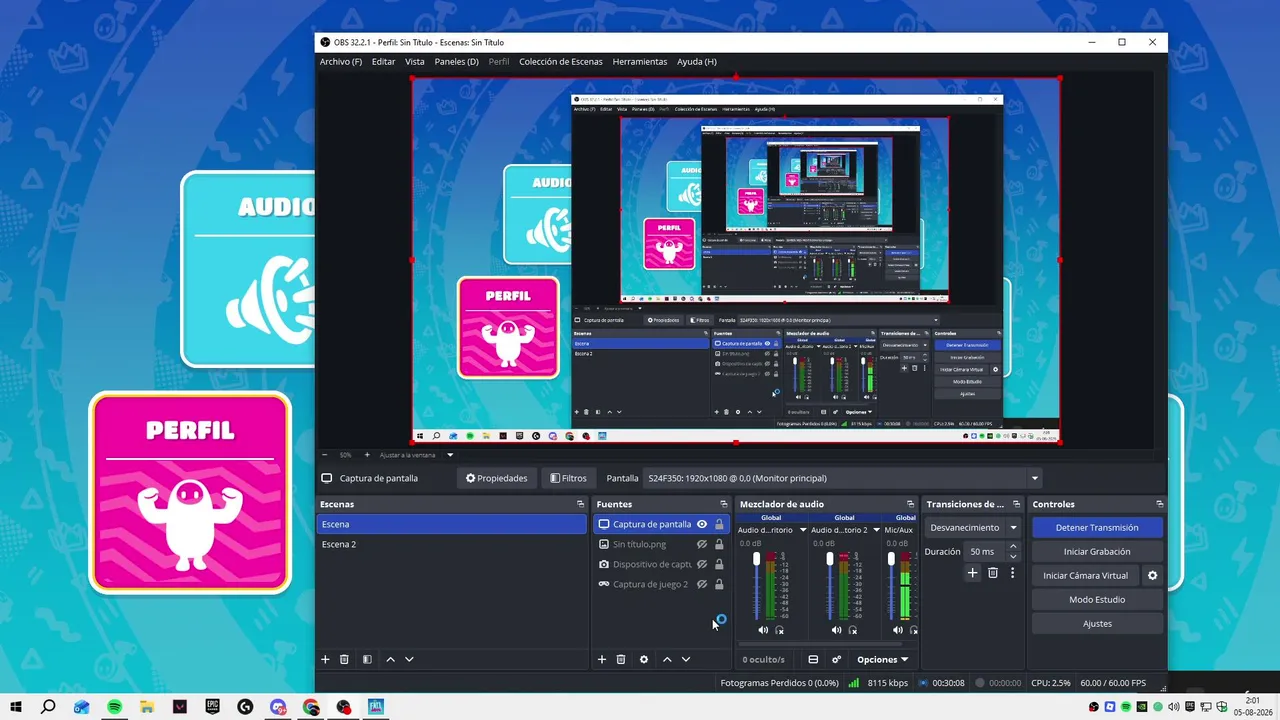Toggle monitoring on first desktop audio channel

[780, 630]
